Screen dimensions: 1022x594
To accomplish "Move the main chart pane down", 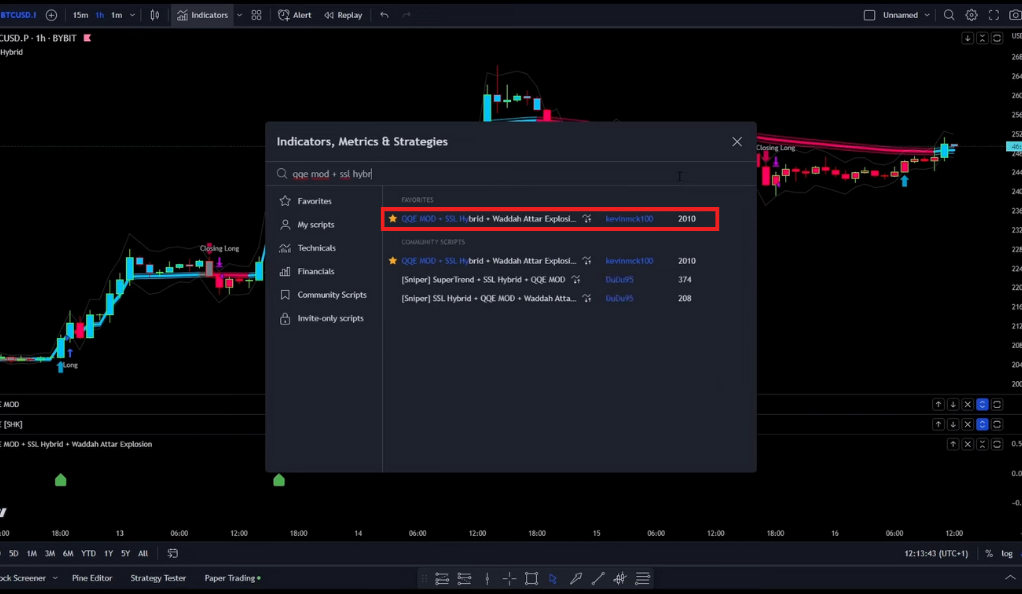I will (x=967, y=38).
